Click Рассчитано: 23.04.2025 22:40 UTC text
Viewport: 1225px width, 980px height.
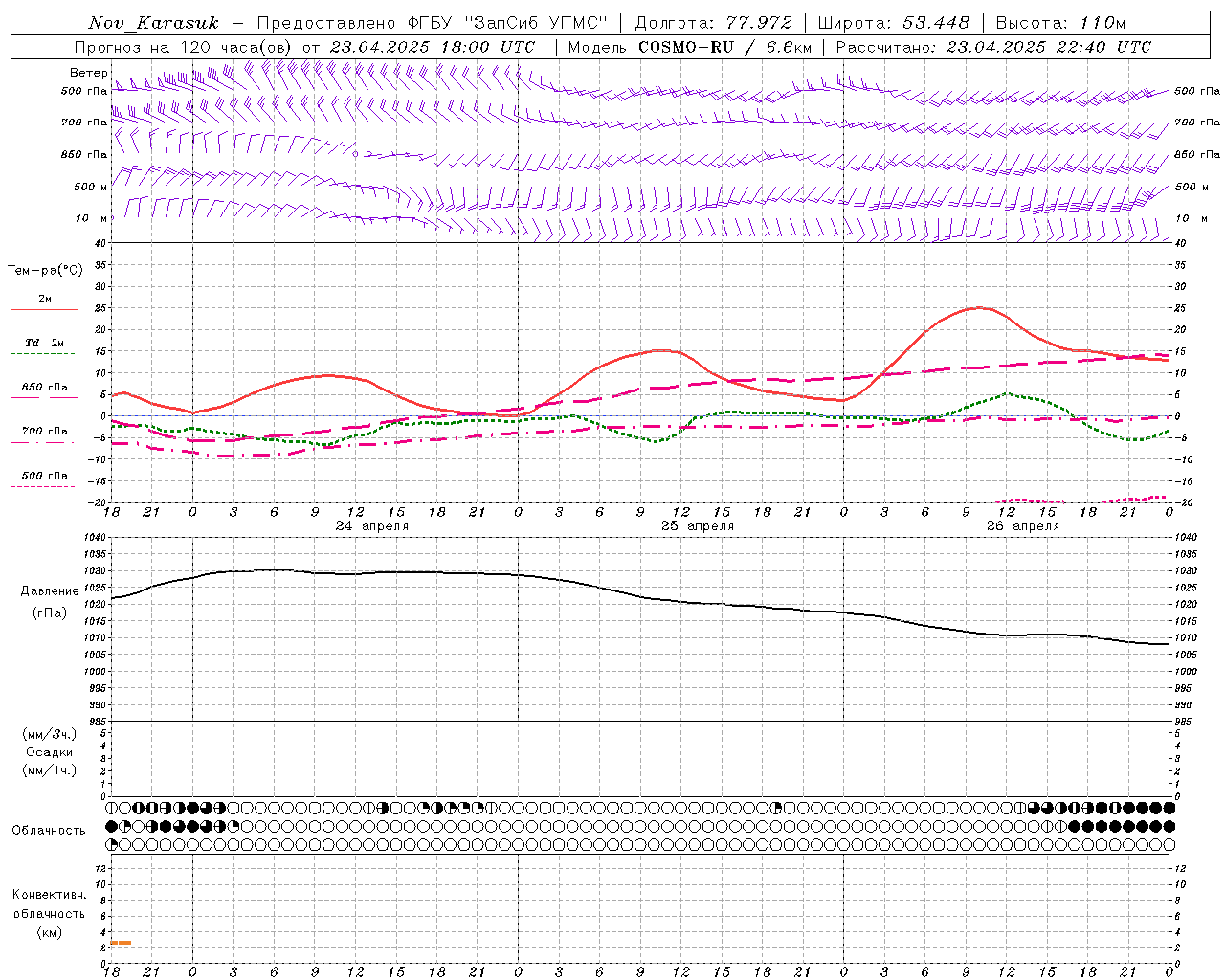coord(993,47)
